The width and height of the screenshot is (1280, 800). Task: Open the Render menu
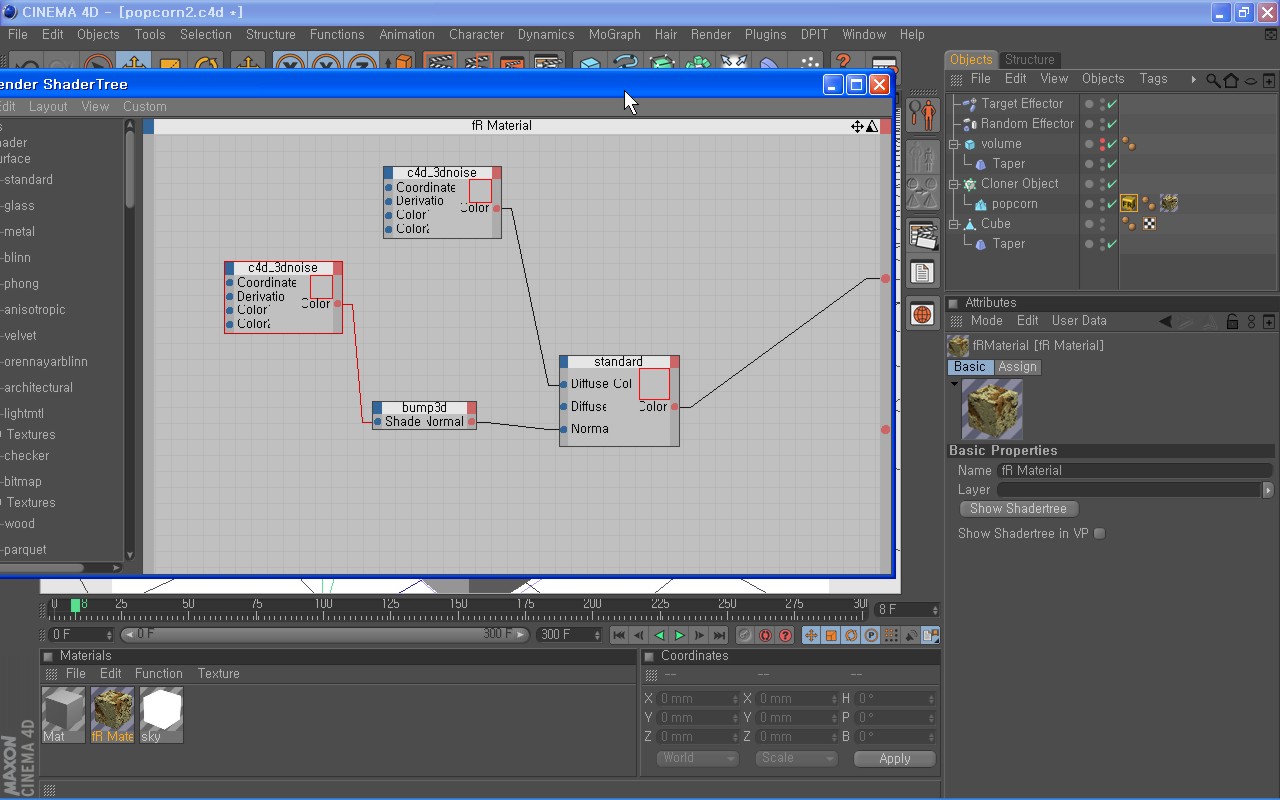click(711, 34)
